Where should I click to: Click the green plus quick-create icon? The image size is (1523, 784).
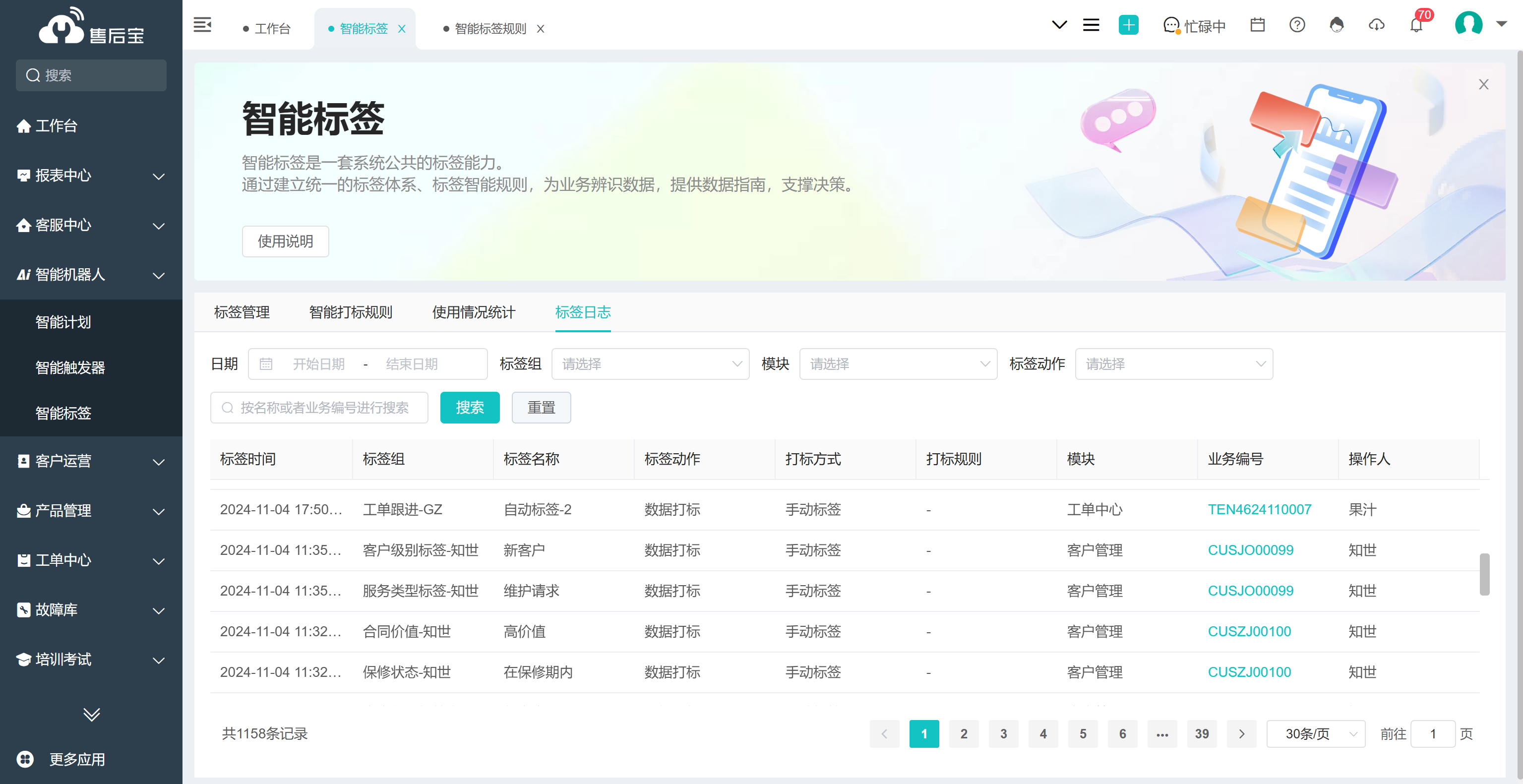pyautogui.click(x=1128, y=25)
